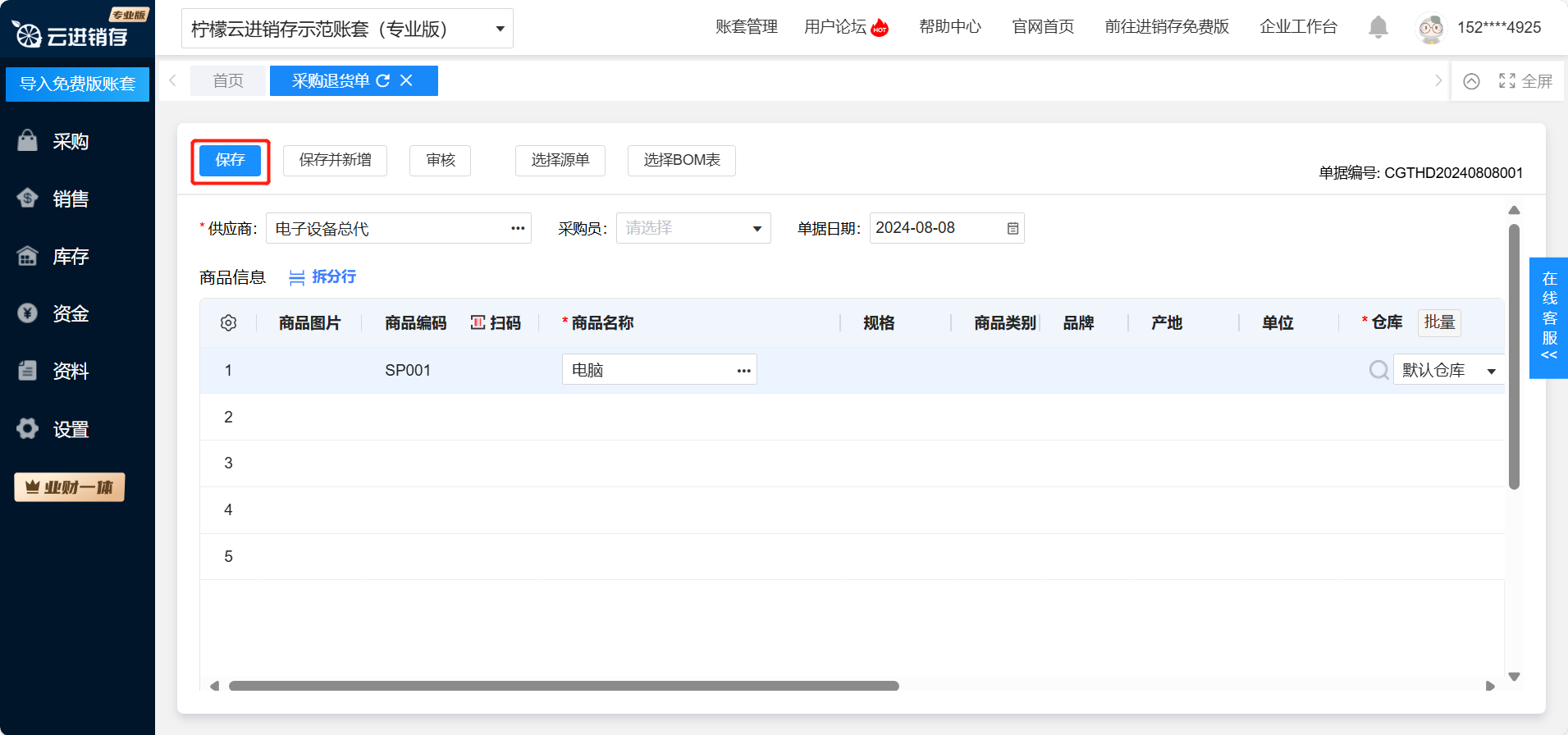This screenshot has width=1568, height=735.
Task: Go to 官网首页
Action: (1043, 27)
